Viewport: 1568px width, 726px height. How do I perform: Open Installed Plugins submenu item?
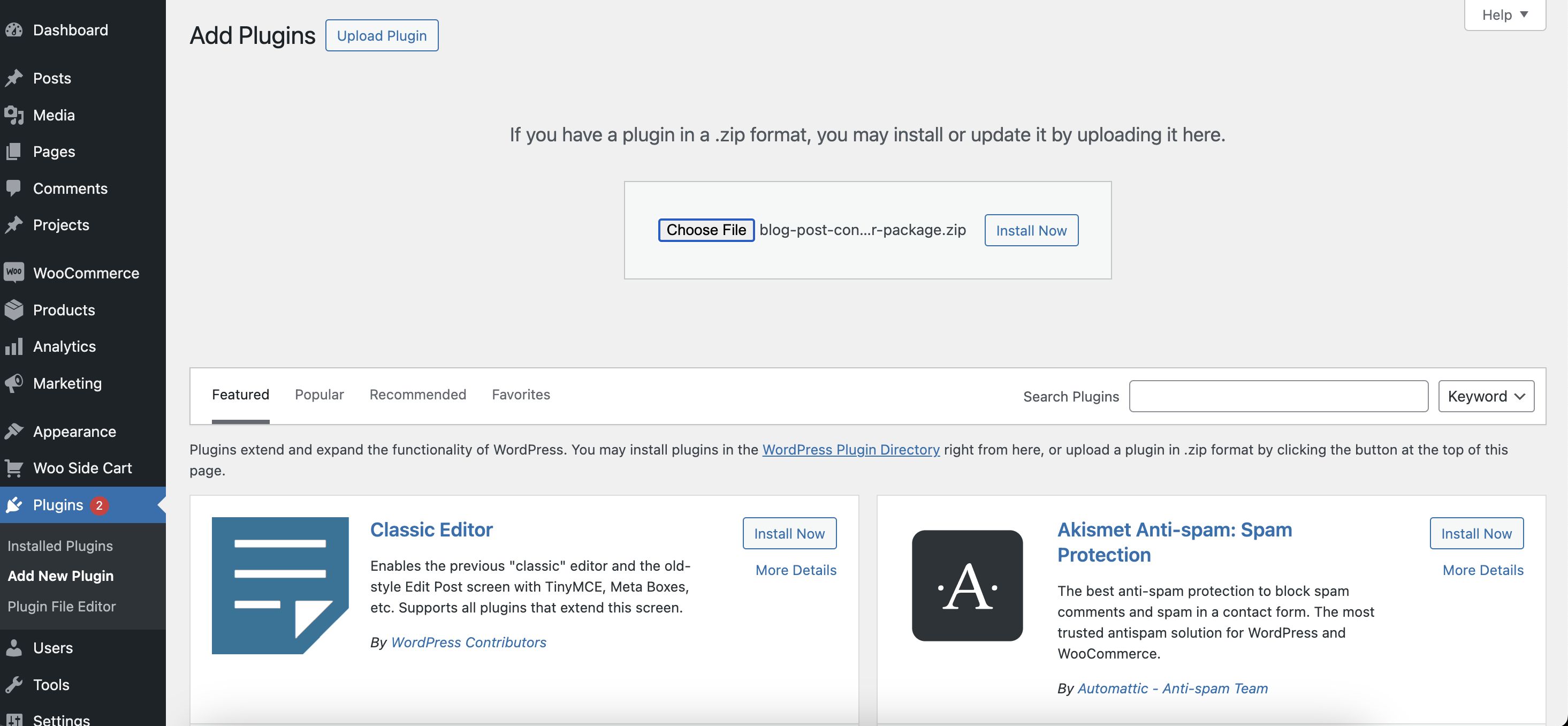click(x=60, y=546)
